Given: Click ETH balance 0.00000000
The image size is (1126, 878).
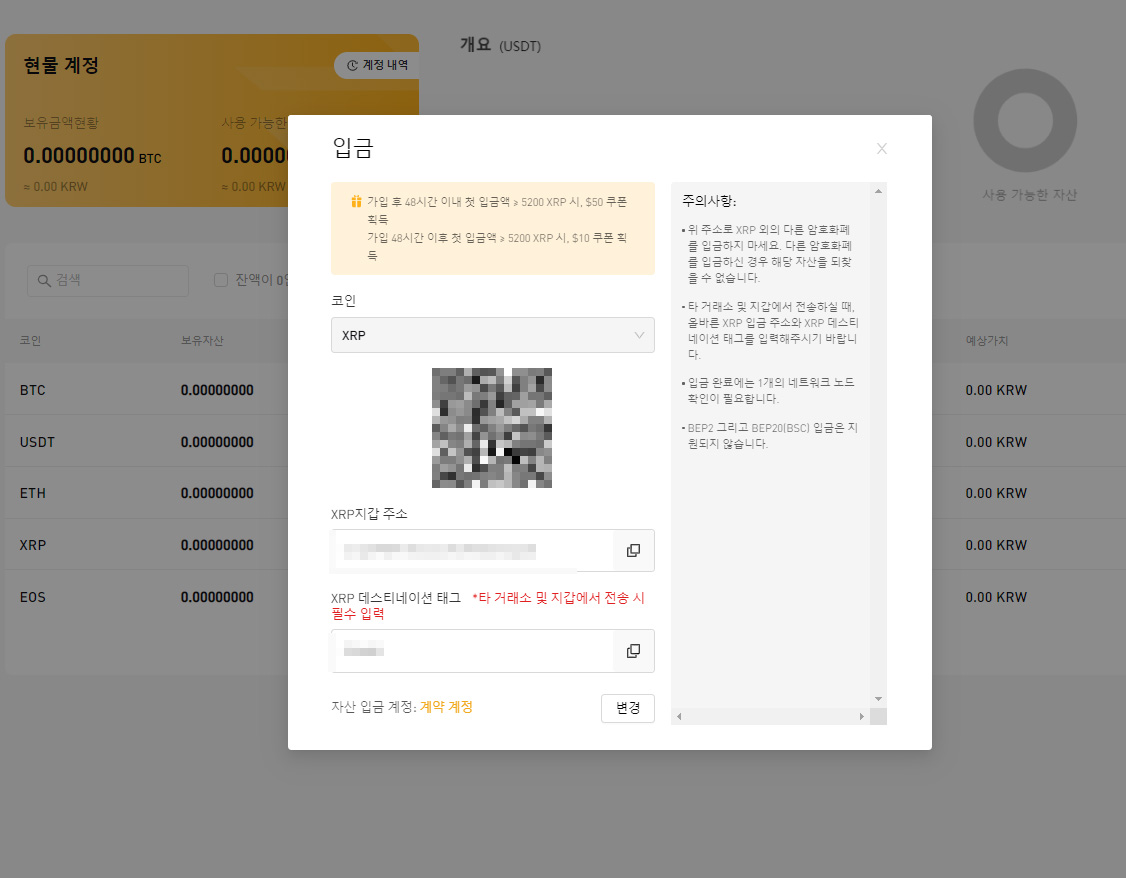Looking at the screenshot, I should pos(217,493).
